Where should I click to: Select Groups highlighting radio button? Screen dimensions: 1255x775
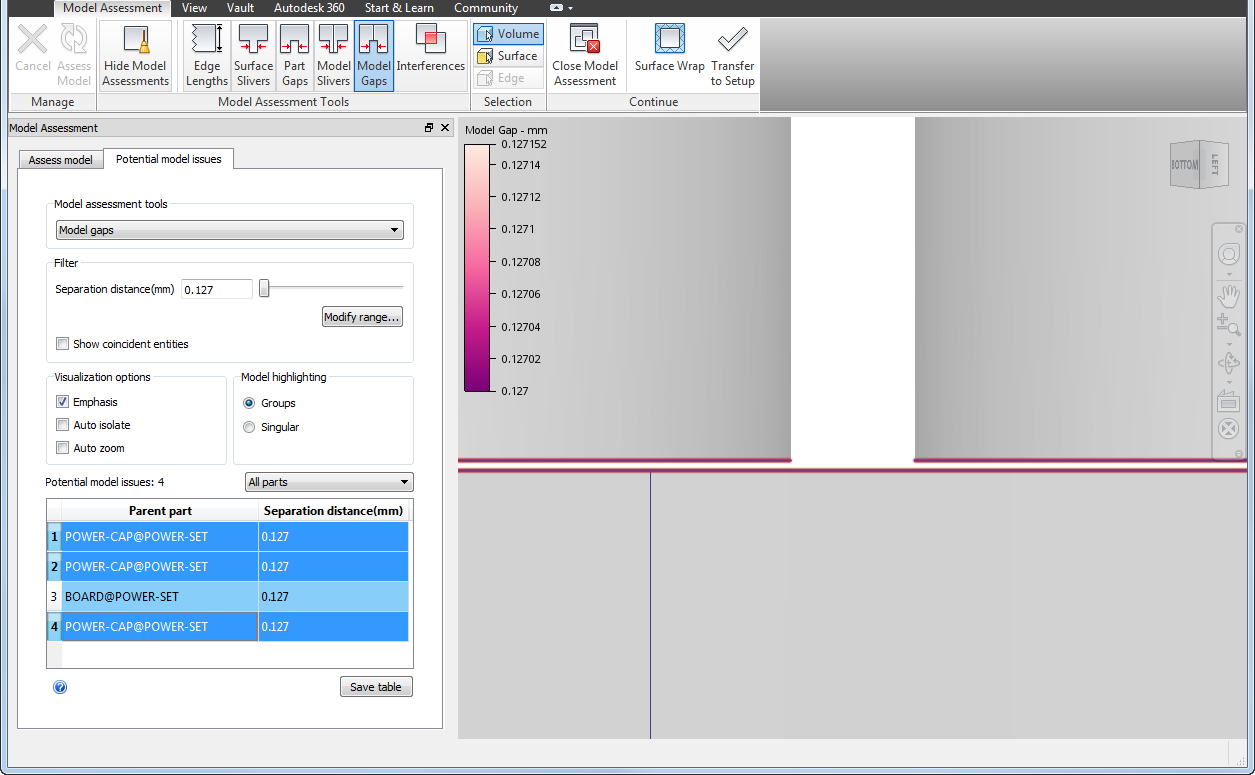point(249,403)
